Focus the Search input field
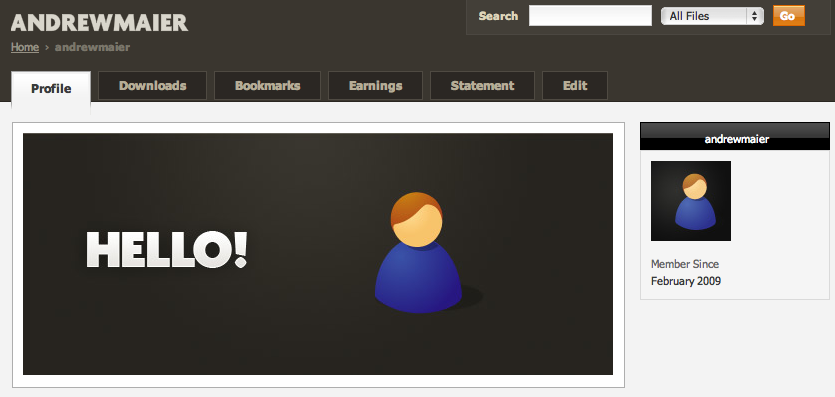The height and width of the screenshot is (397, 835). 590,16
